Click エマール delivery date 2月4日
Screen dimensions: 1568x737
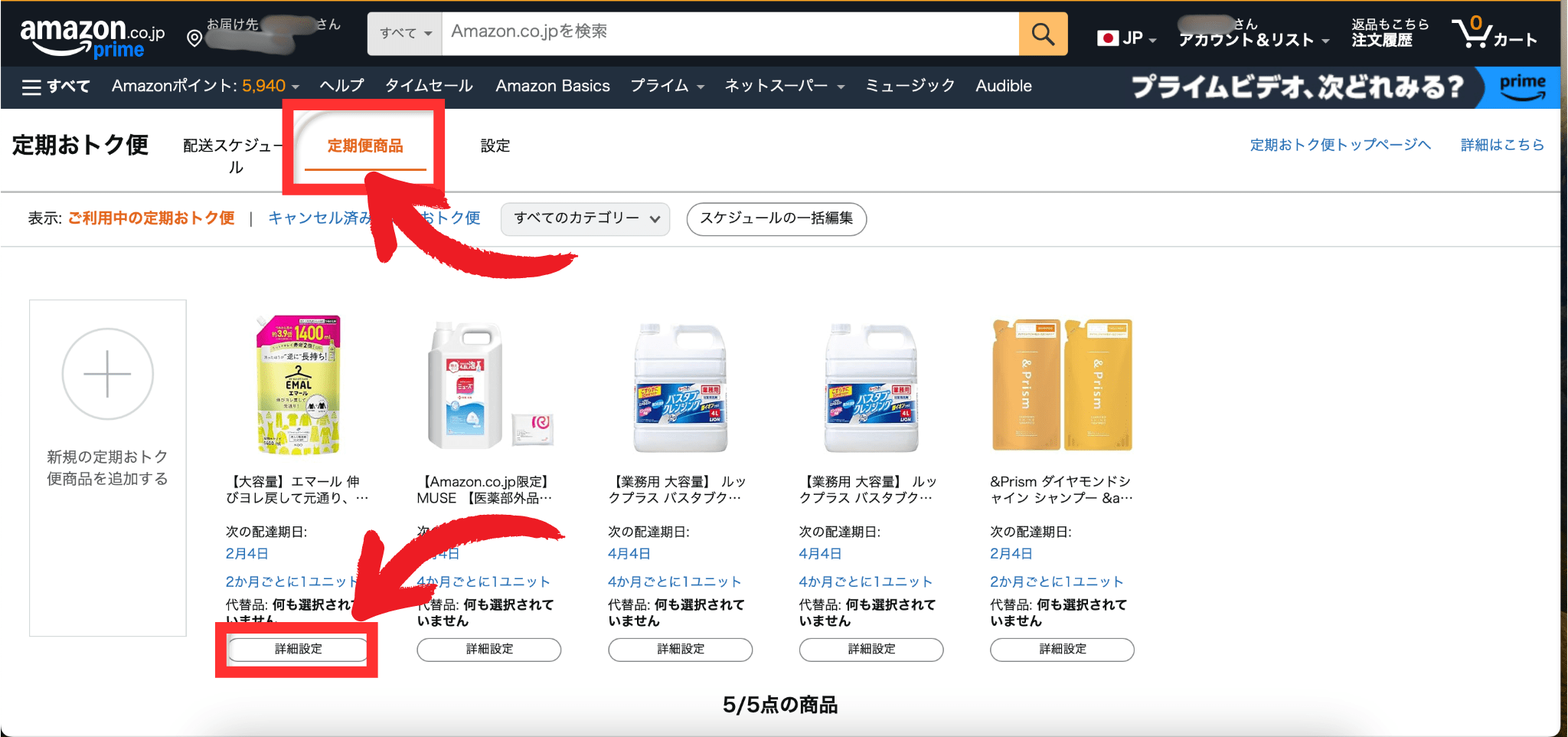pyautogui.click(x=247, y=554)
